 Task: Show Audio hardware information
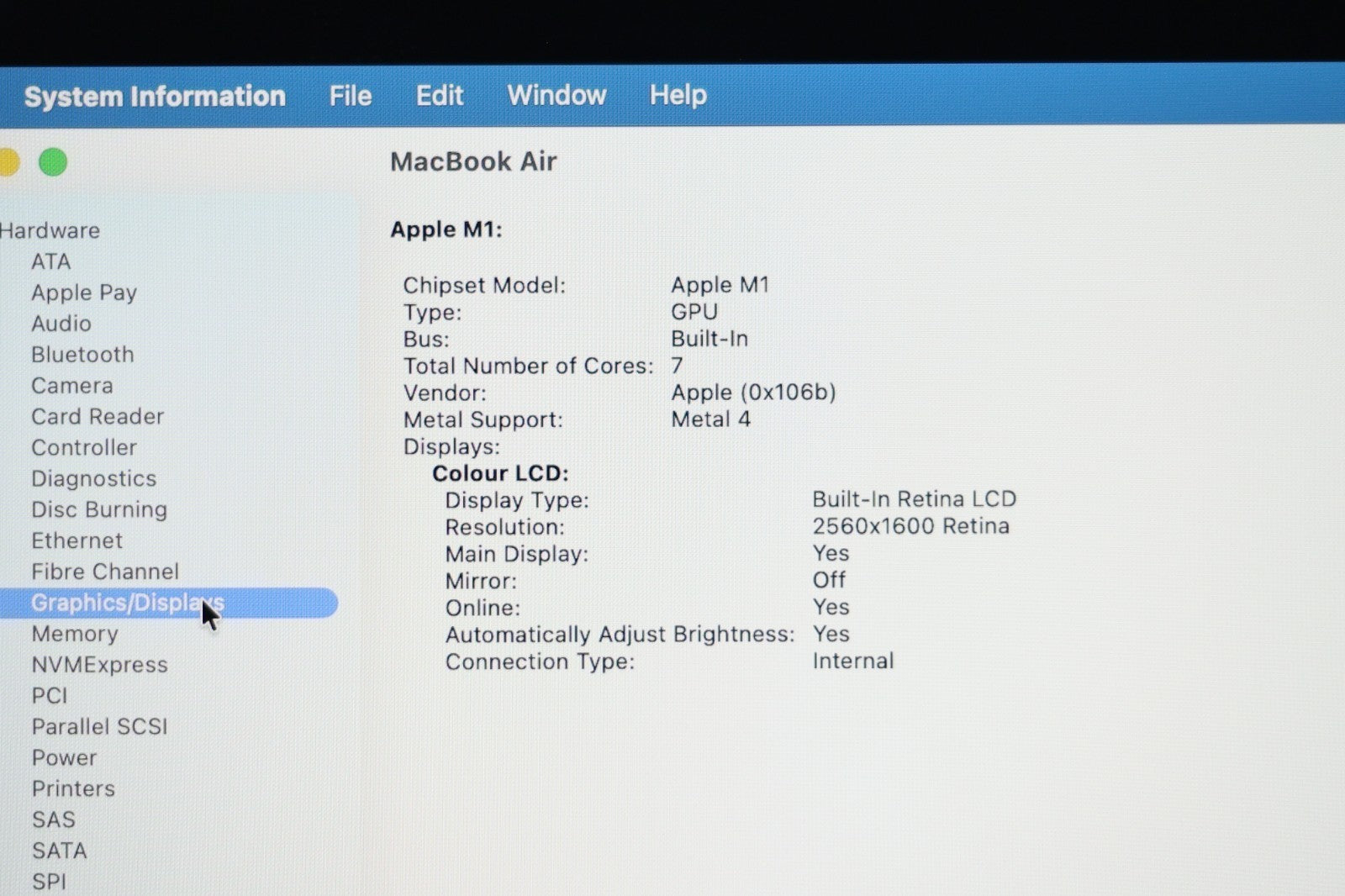pos(61,324)
